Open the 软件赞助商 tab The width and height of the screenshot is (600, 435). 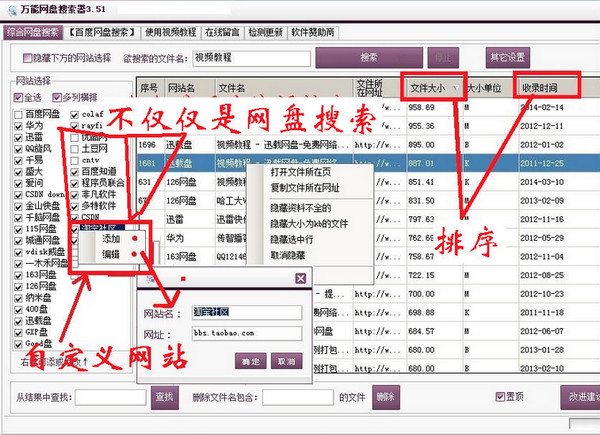pos(313,33)
